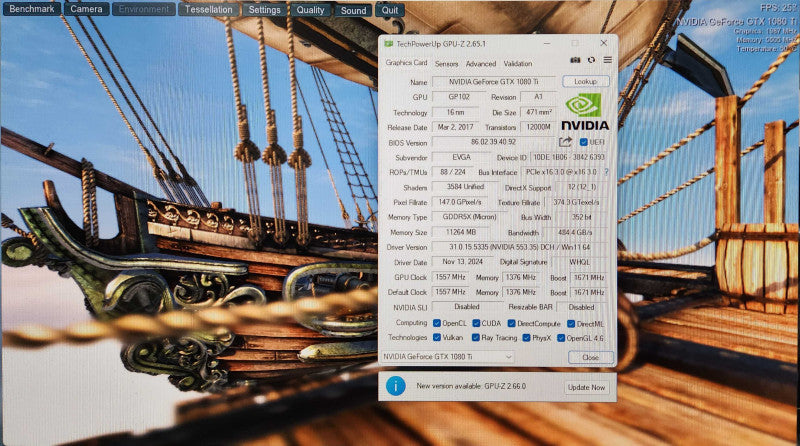Click the Memory Size value 11264 MB
800x446 pixels.
(461, 232)
